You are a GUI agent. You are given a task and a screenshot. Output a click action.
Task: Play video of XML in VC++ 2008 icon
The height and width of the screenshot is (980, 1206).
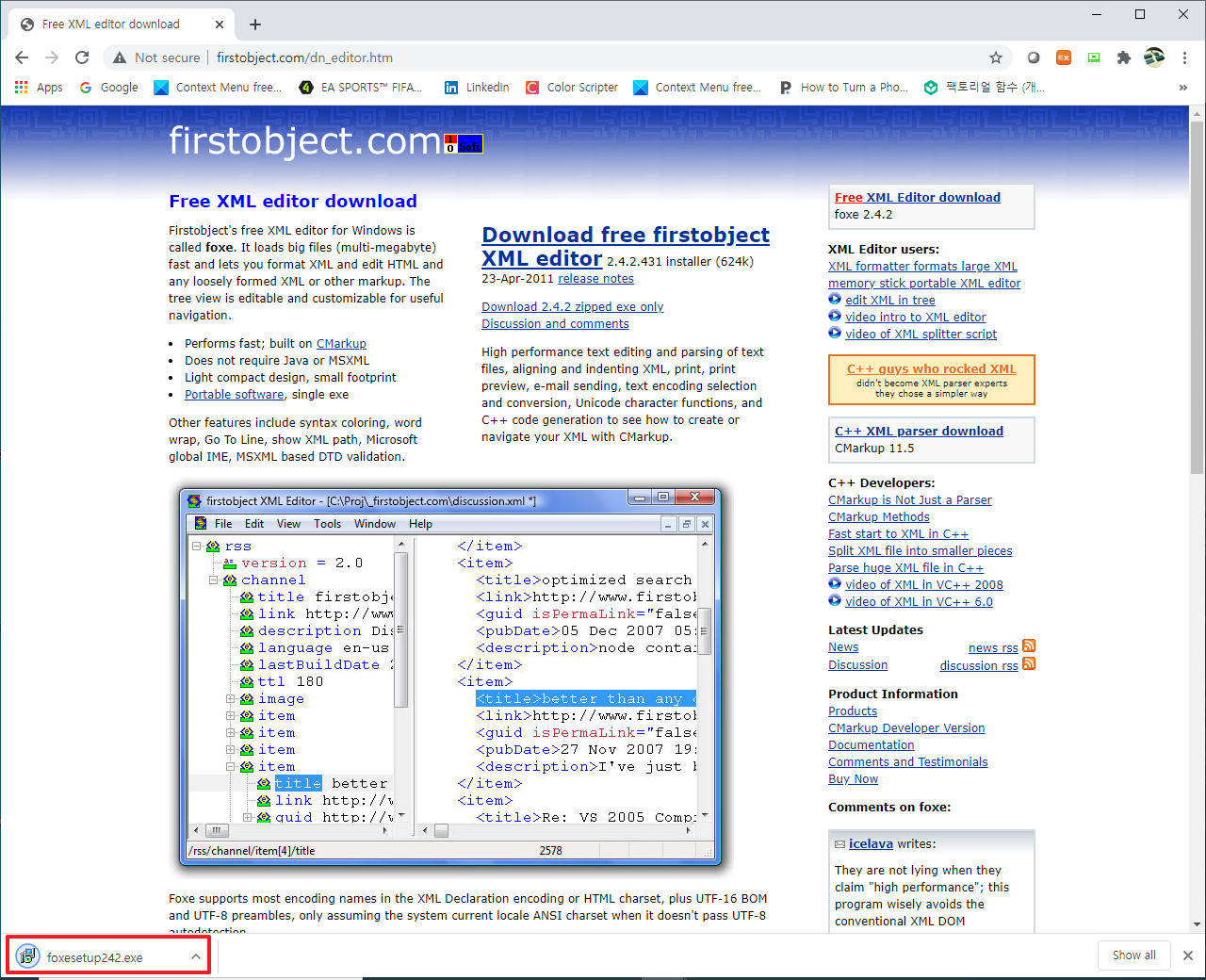(x=835, y=584)
